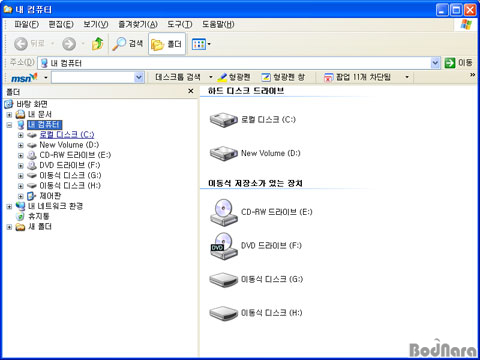Collapse My Computer (내 컴퓨터) node

pos(9,125)
